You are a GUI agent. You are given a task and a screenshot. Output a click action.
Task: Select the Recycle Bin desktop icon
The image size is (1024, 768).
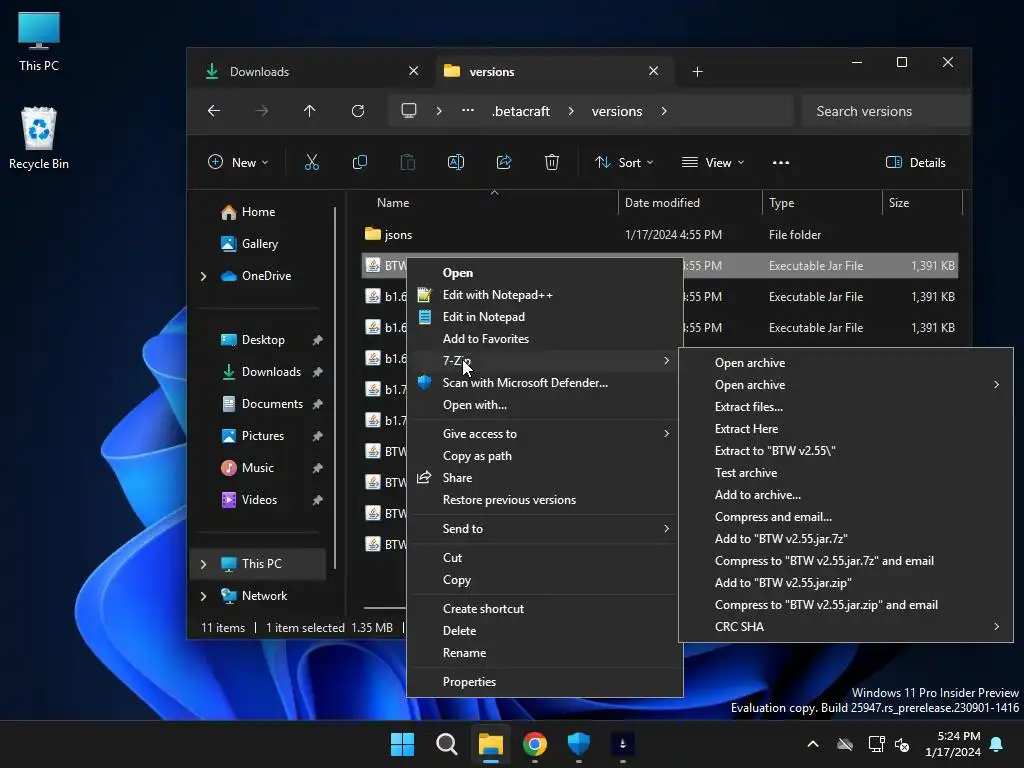click(x=39, y=138)
